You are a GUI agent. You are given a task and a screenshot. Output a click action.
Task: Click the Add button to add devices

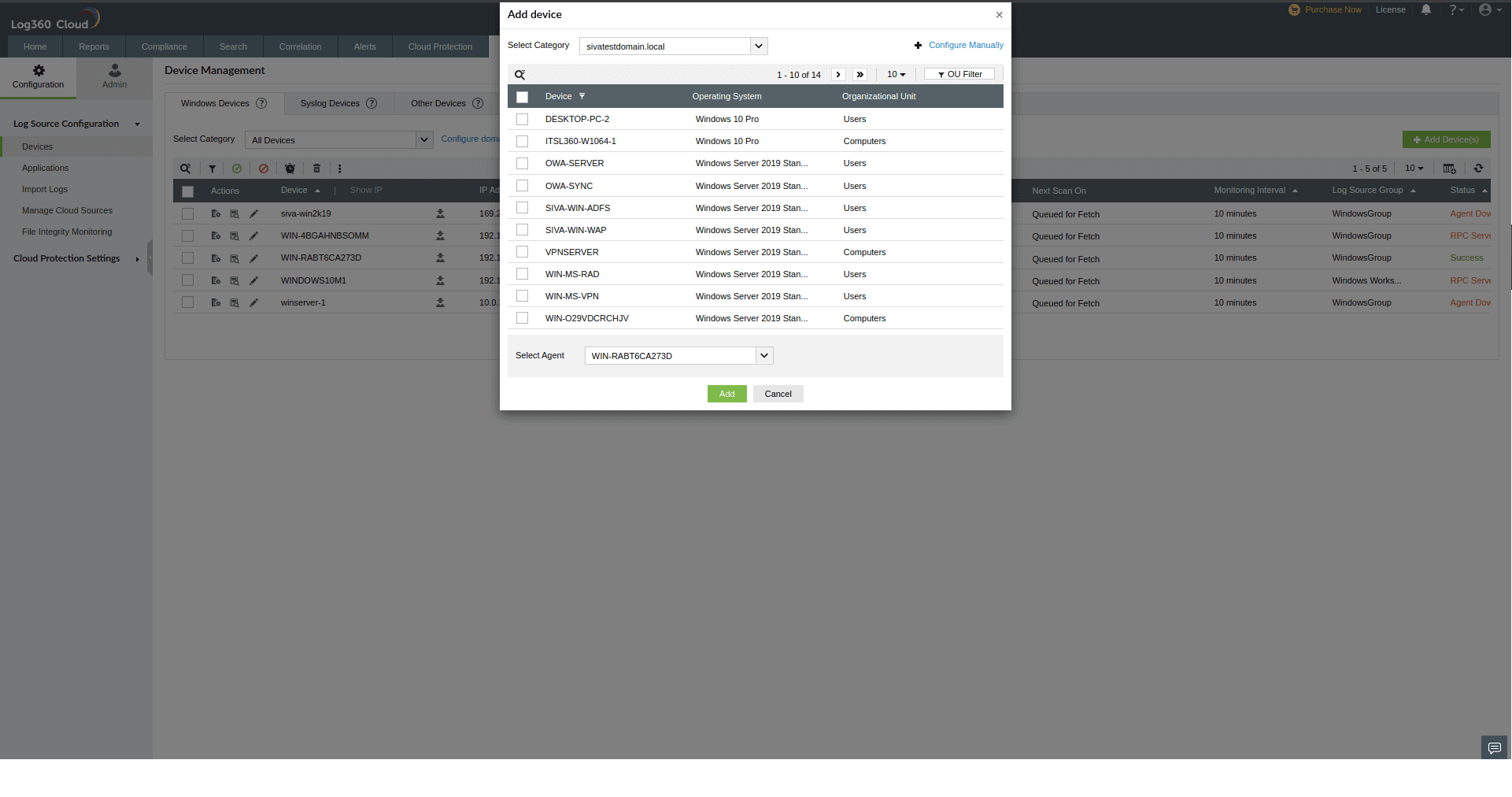[726, 394]
